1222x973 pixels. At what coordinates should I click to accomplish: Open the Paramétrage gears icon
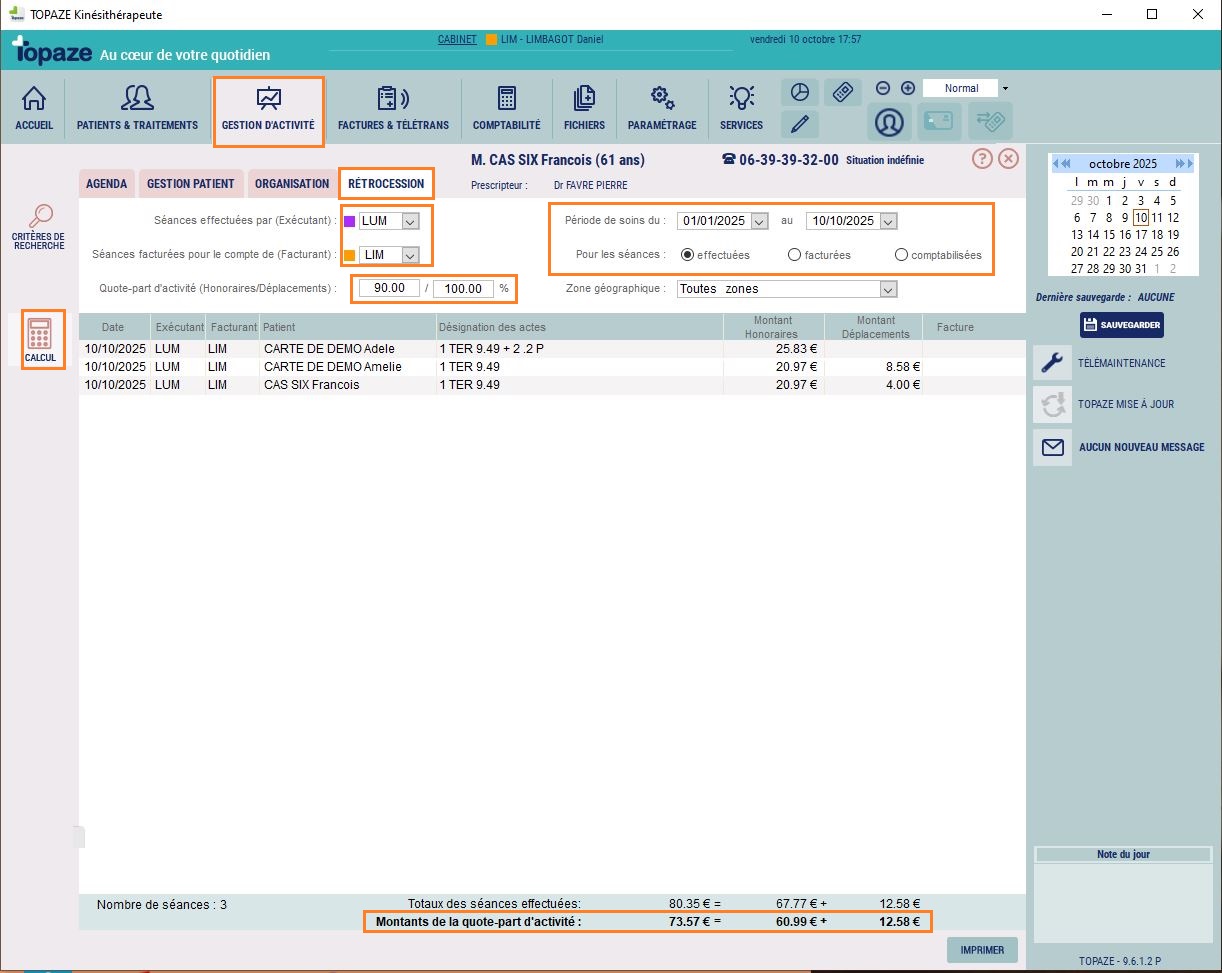coord(661,110)
